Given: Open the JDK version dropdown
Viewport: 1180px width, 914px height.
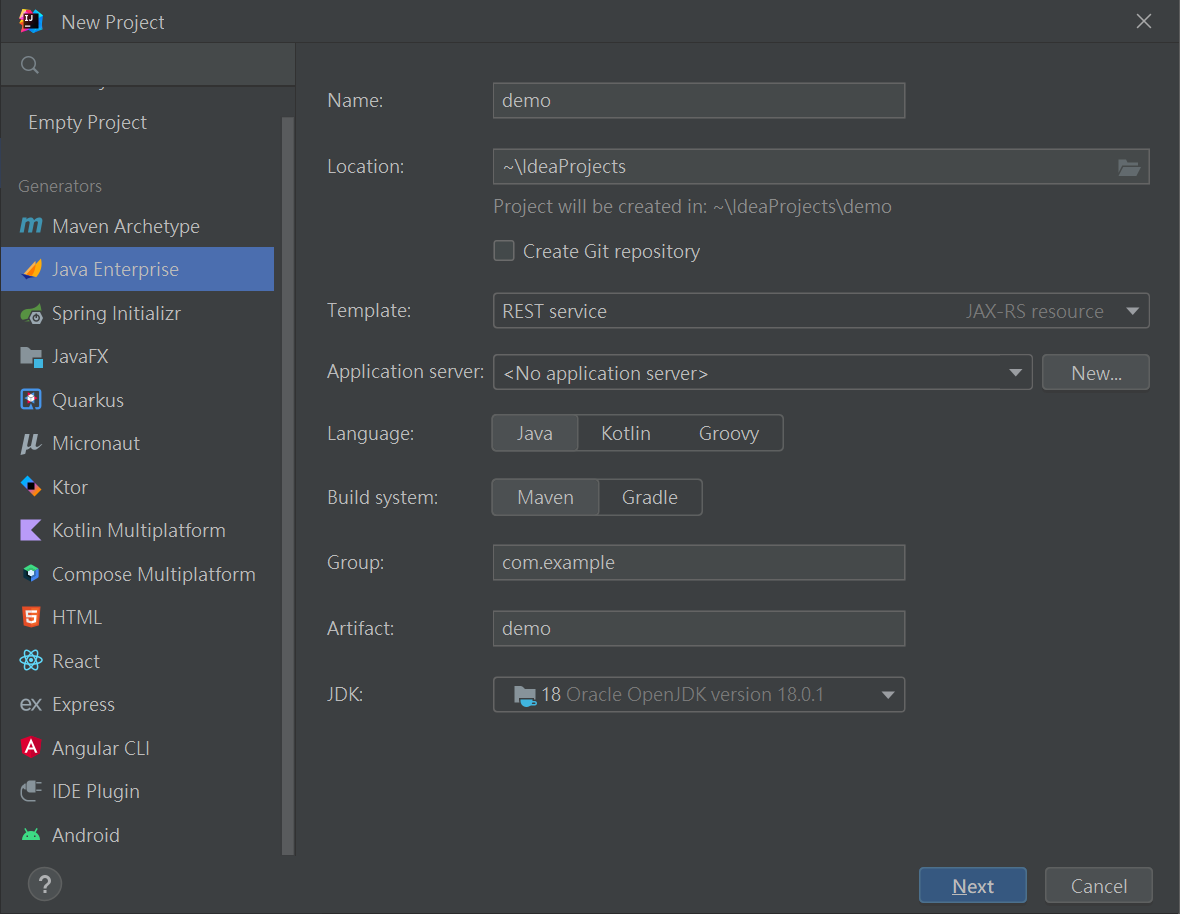Looking at the screenshot, I should [x=887, y=695].
